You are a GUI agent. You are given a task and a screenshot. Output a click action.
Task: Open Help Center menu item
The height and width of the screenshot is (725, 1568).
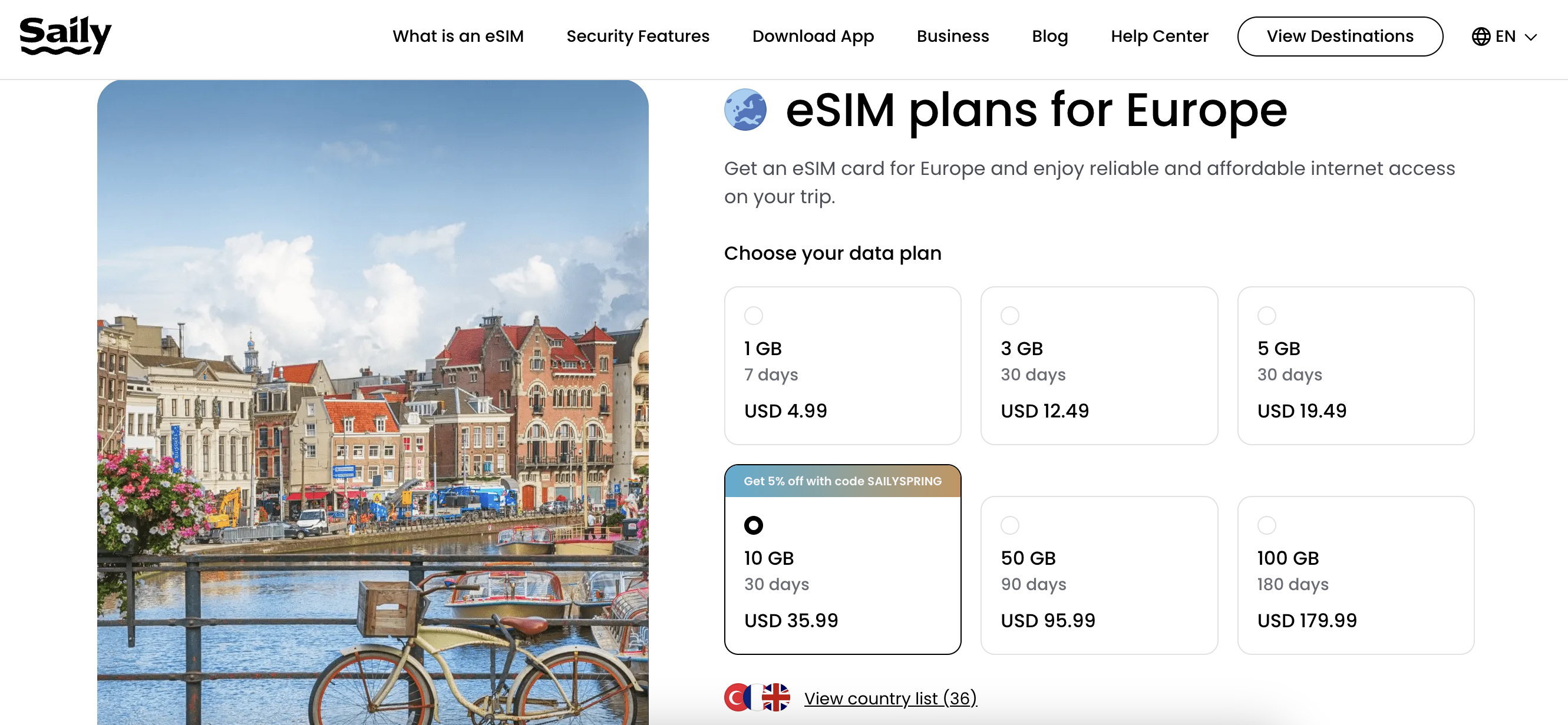tap(1159, 37)
